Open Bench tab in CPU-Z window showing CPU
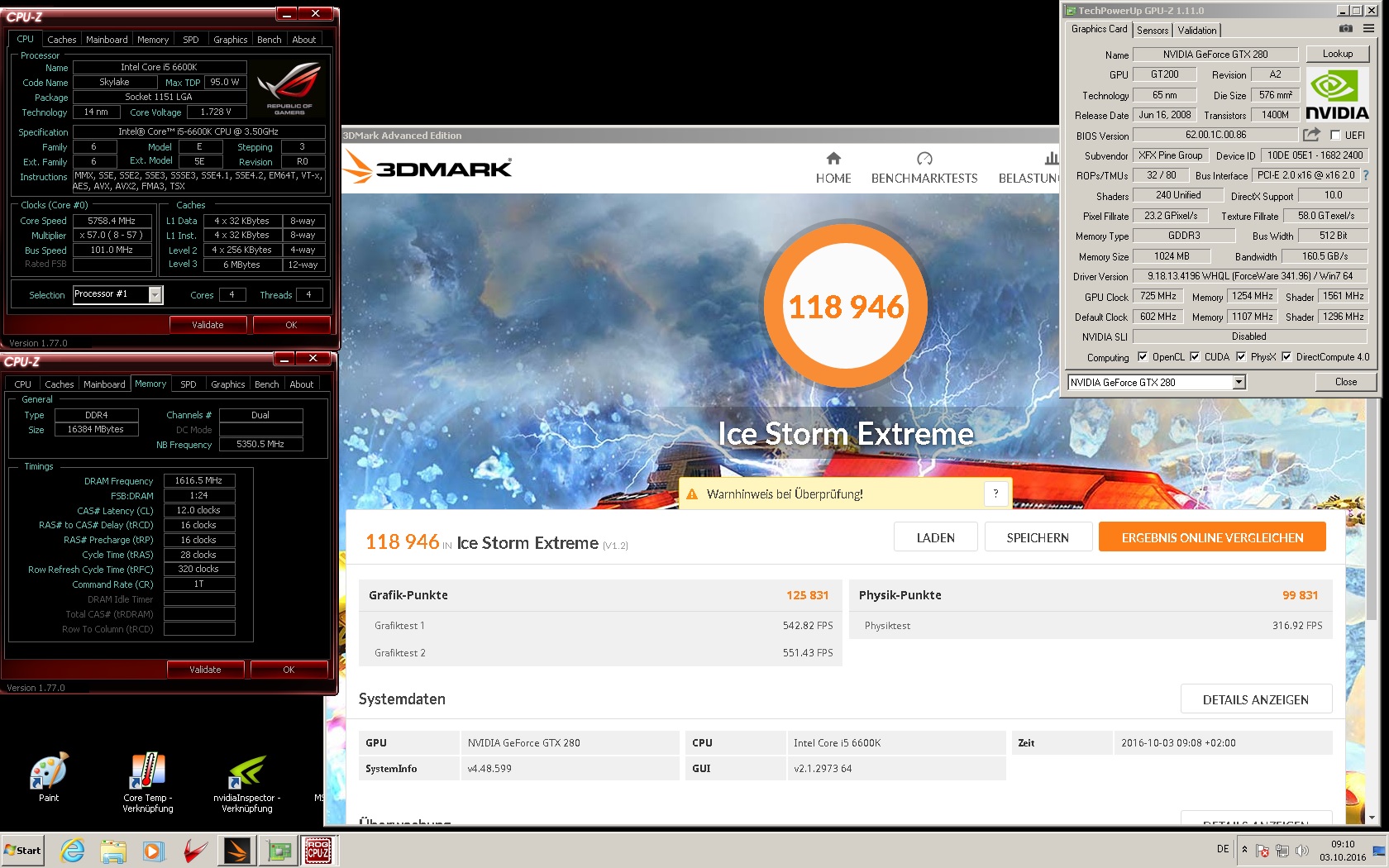This screenshot has height=868, width=1389. click(269, 40)
